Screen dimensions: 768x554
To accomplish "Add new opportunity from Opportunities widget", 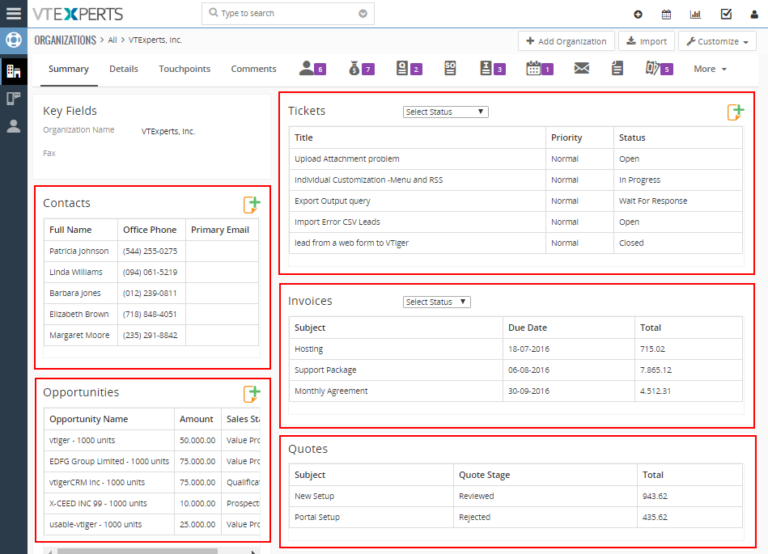I will 252,393.
